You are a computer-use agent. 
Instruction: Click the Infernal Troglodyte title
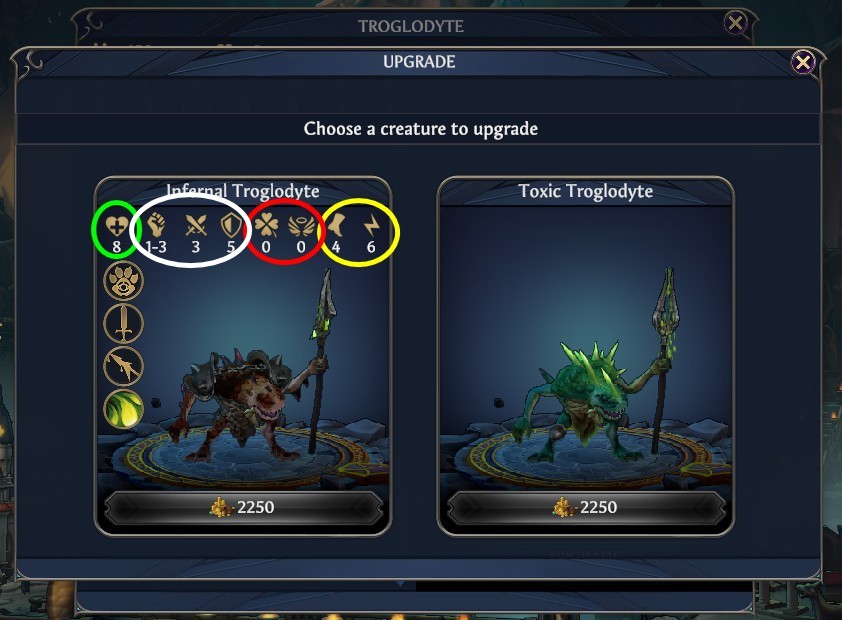coord(243,191)
